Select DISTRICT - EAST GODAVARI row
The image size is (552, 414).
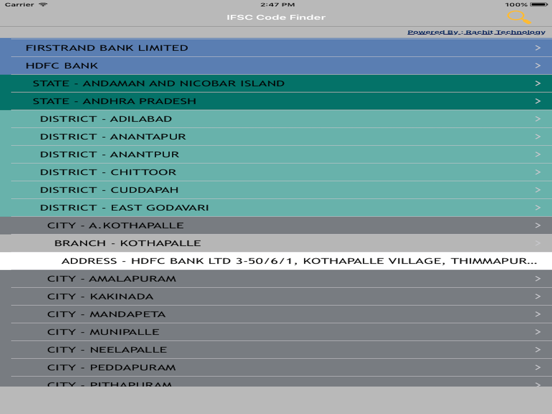click(276, 208)
